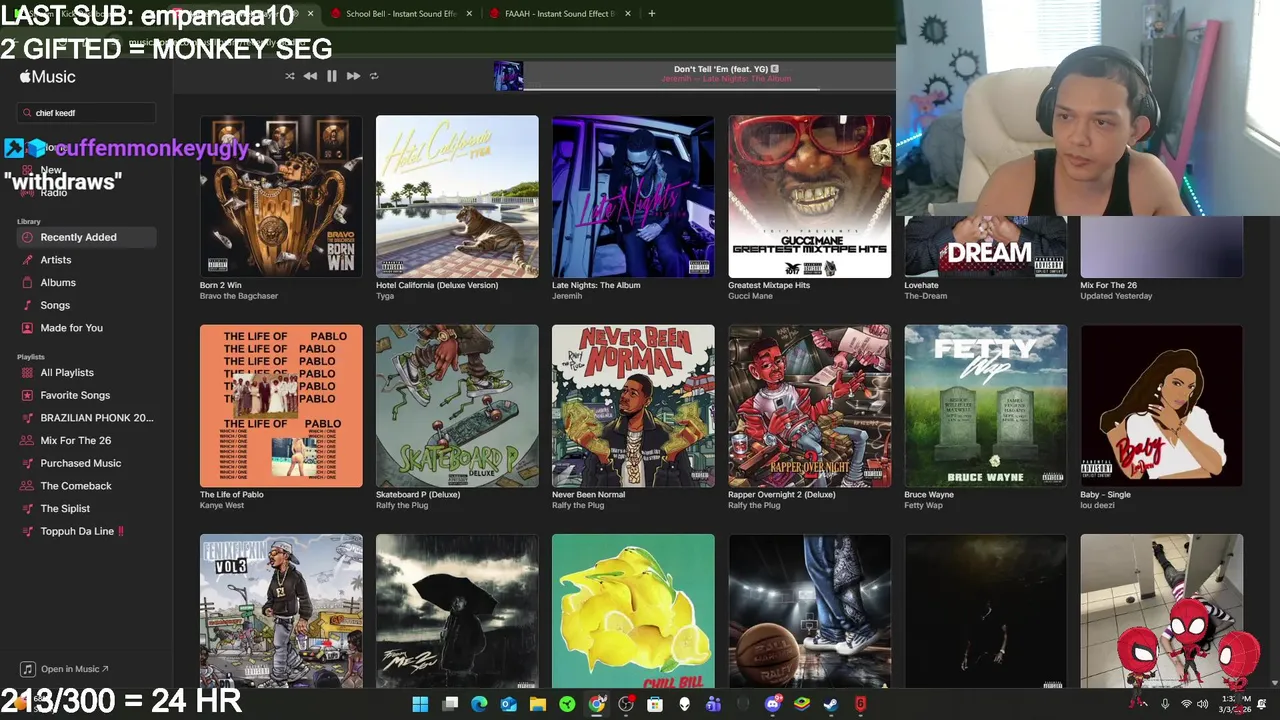Toggle shuffle in the player controls

pos(290,76)
